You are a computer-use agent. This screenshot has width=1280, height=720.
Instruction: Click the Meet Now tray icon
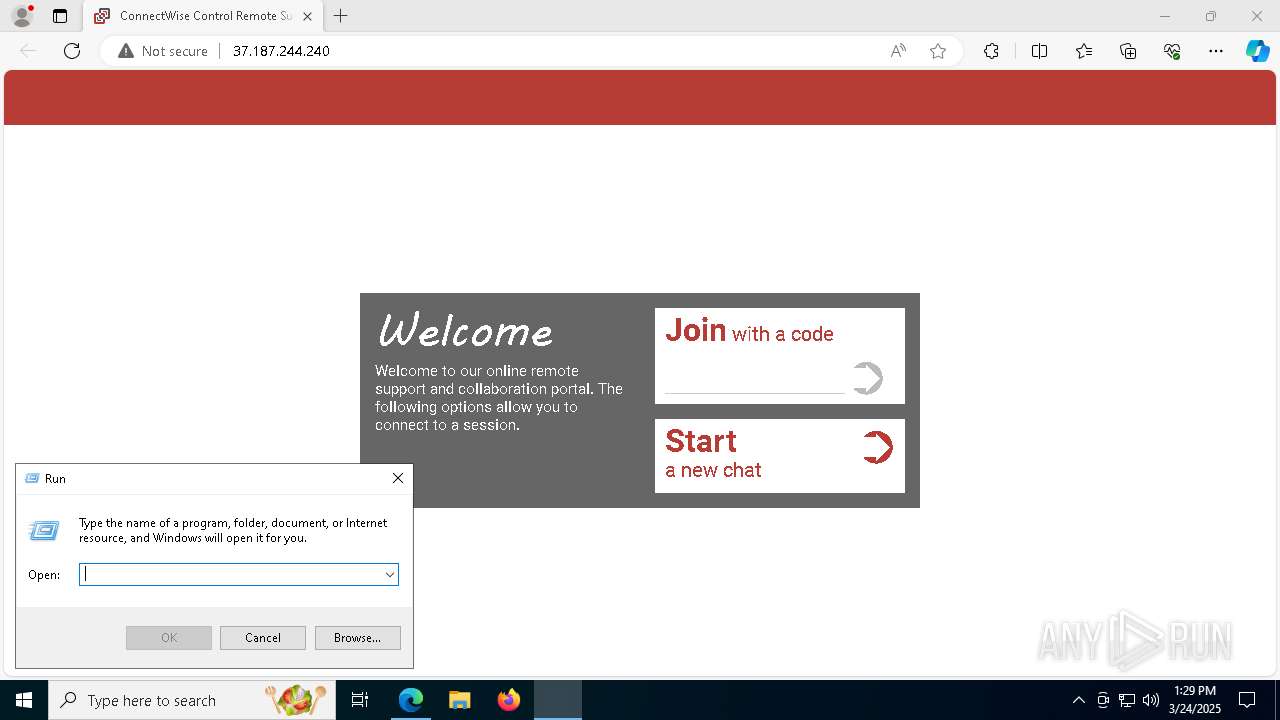(x=1103, y=700)
